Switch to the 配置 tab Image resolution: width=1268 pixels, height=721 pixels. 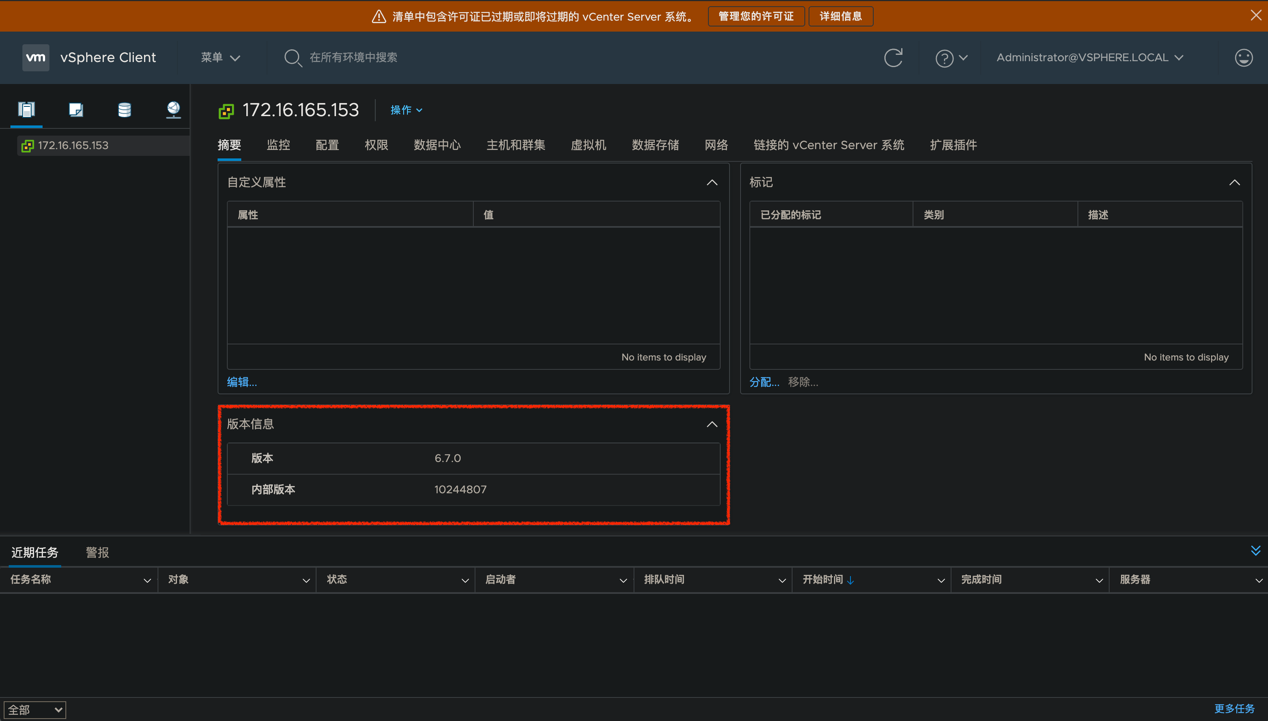point(327,145)
